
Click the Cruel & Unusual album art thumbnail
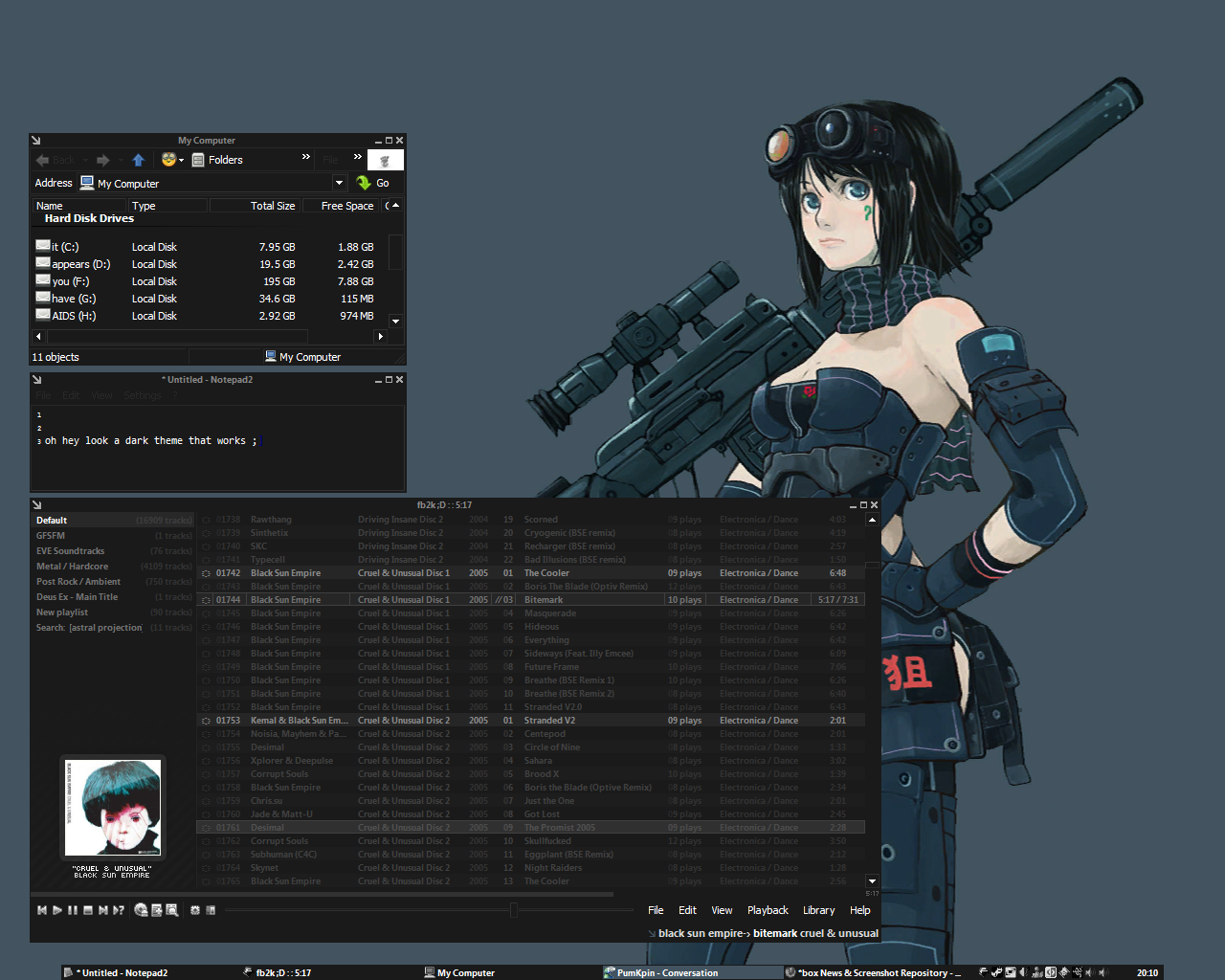tap(113, 808)
